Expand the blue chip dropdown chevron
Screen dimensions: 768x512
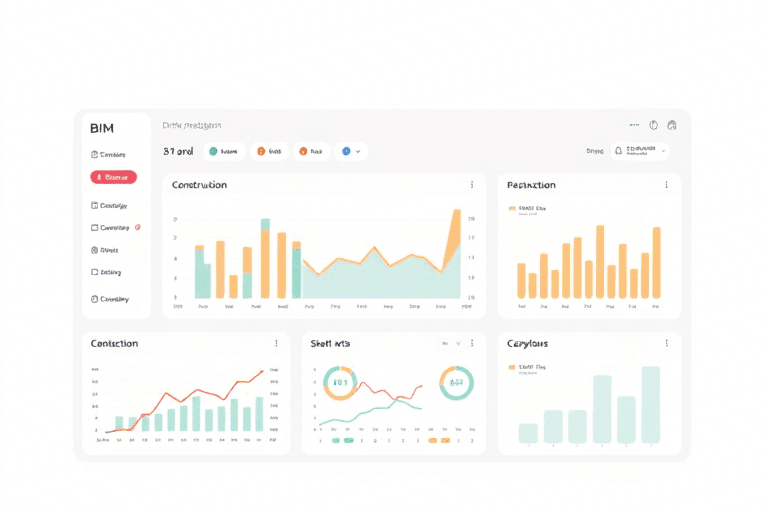358,151
